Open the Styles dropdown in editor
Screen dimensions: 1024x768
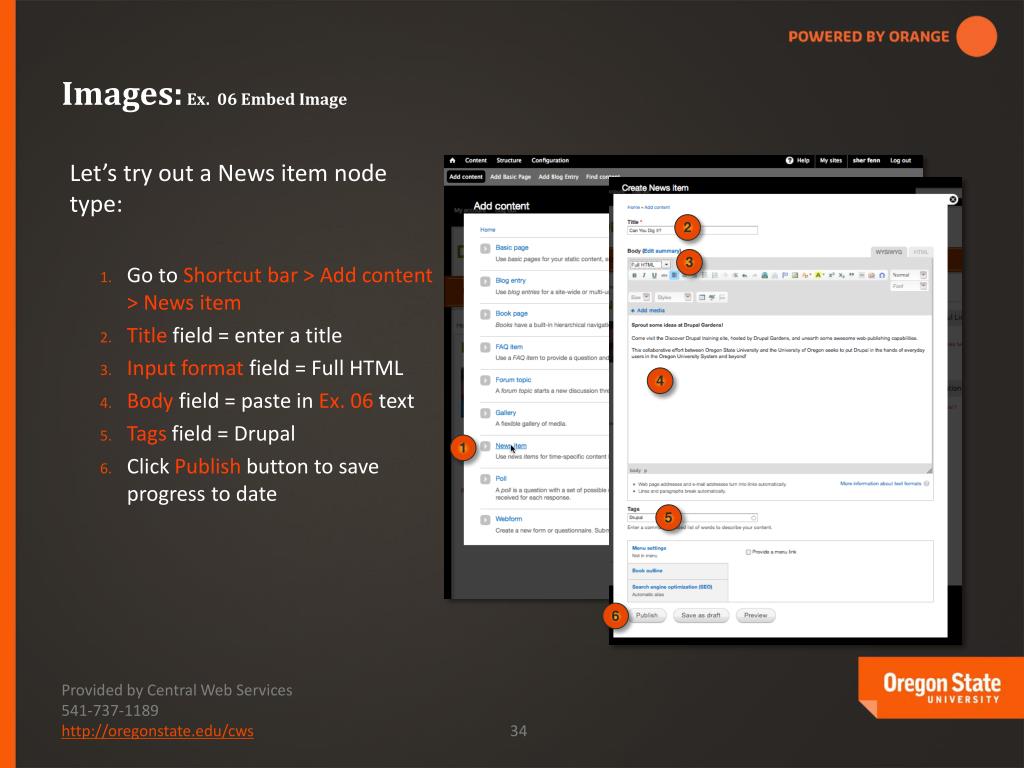pos(673,297)
